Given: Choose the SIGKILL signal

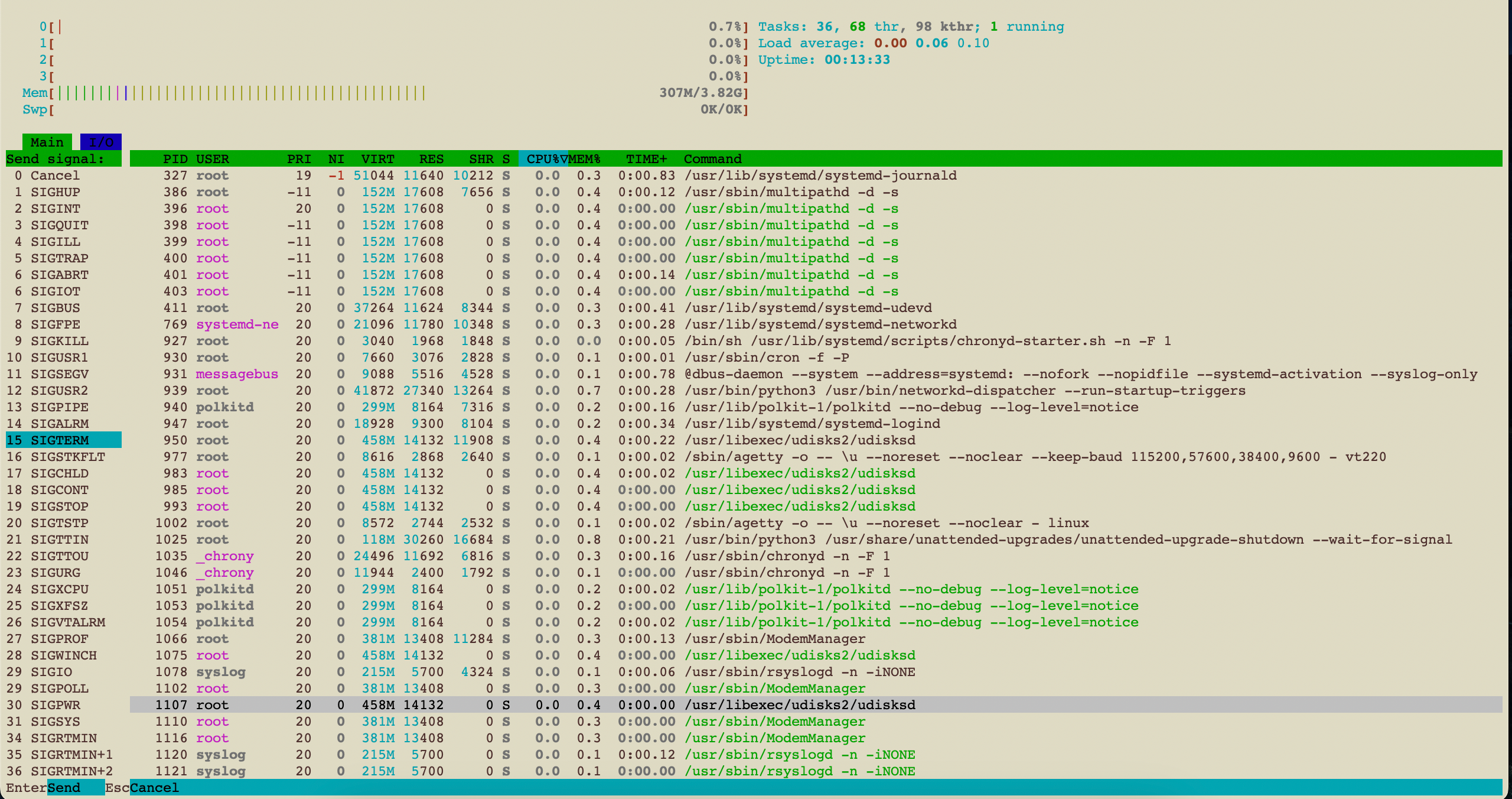Looking at the screenshot, I should pyautogui.click(x=64, y=341).
